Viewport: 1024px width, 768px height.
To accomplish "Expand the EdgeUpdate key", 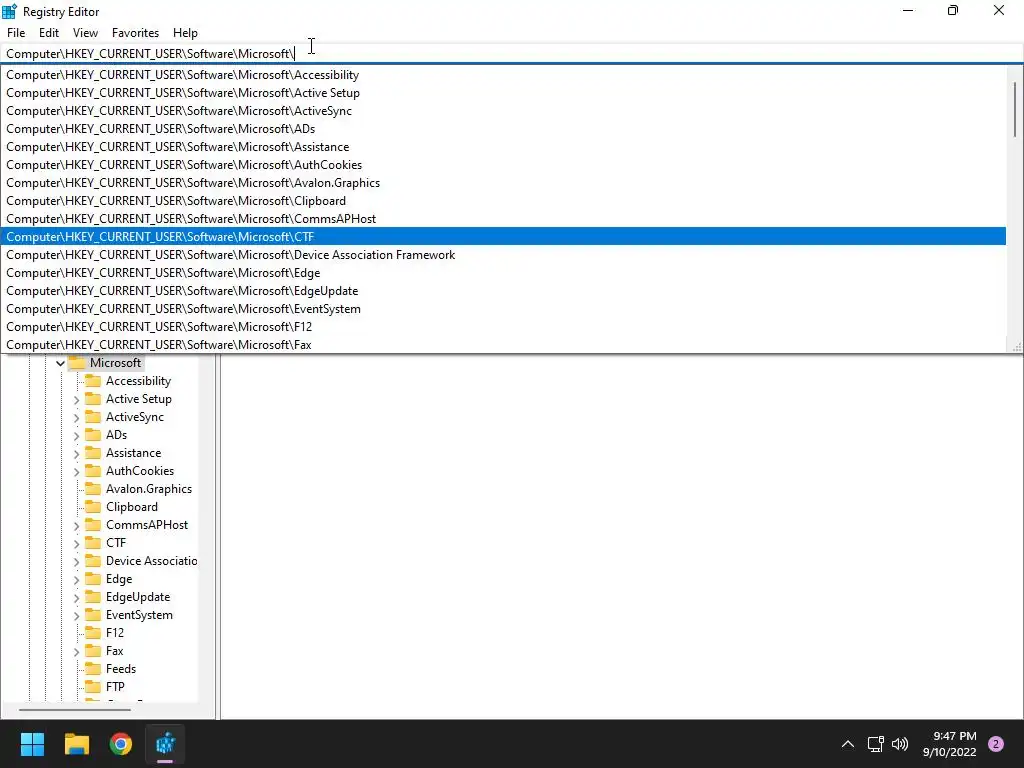I will (x=76, y=597).
